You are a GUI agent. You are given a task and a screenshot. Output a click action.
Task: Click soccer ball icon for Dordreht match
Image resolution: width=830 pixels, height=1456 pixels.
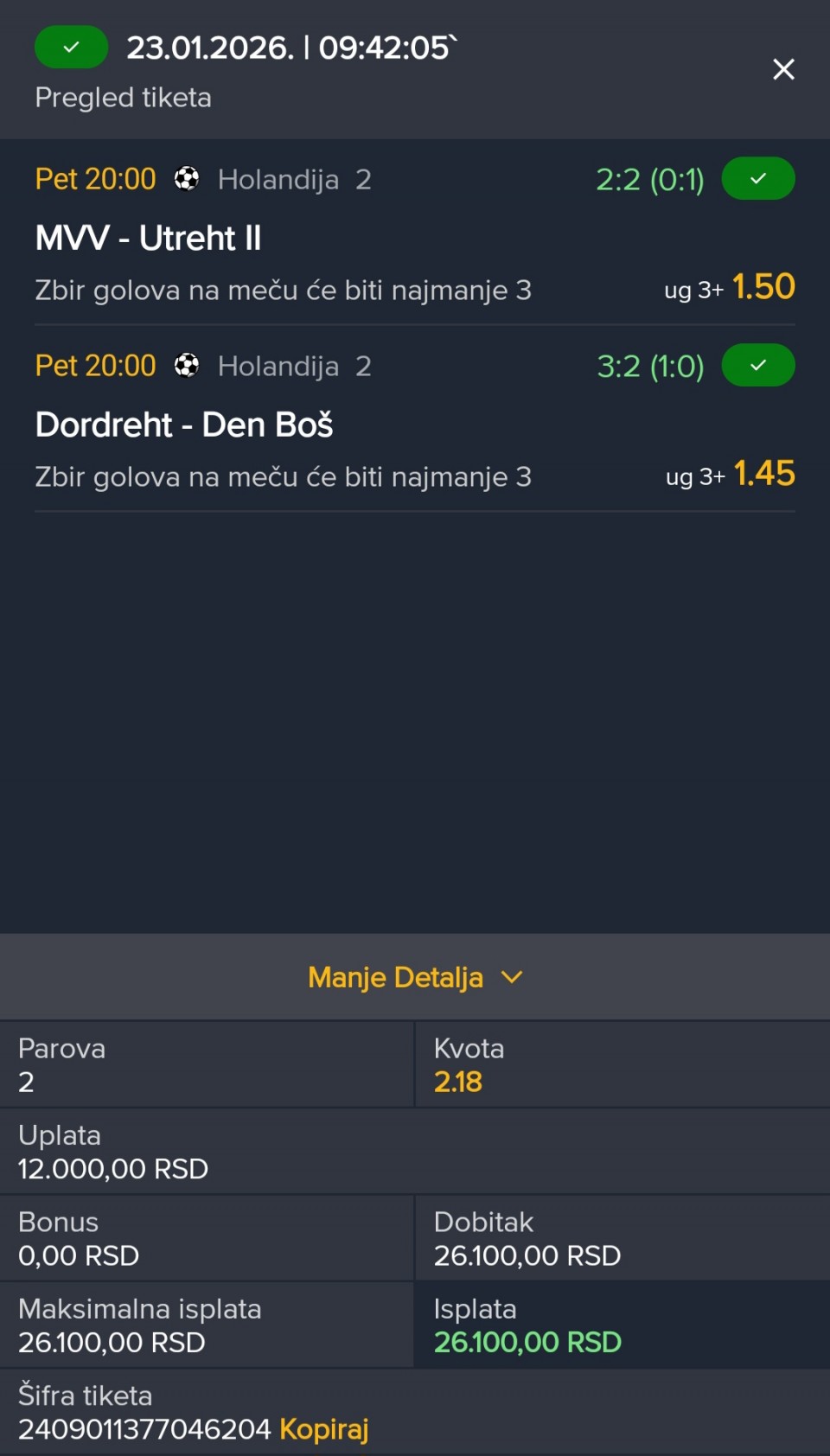[x=187, y=366]
